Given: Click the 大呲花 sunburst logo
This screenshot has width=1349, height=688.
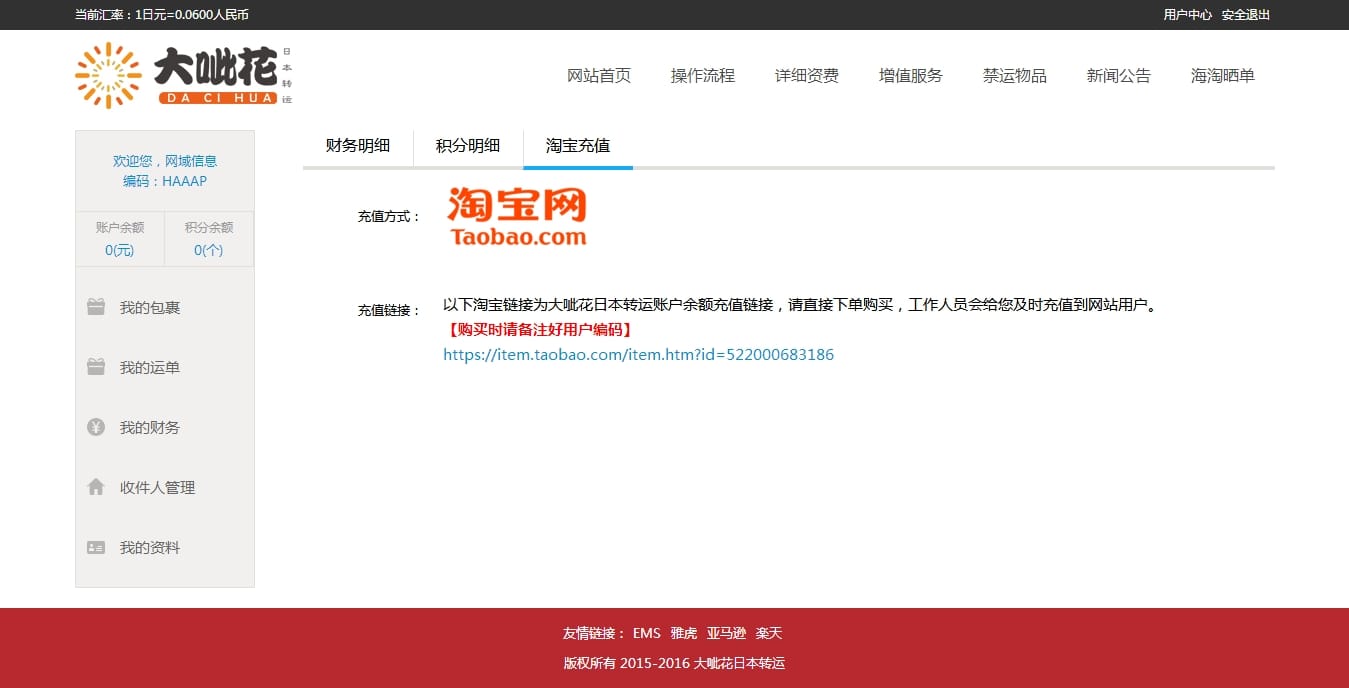Looking at the screenshot, I should [184, 75].
